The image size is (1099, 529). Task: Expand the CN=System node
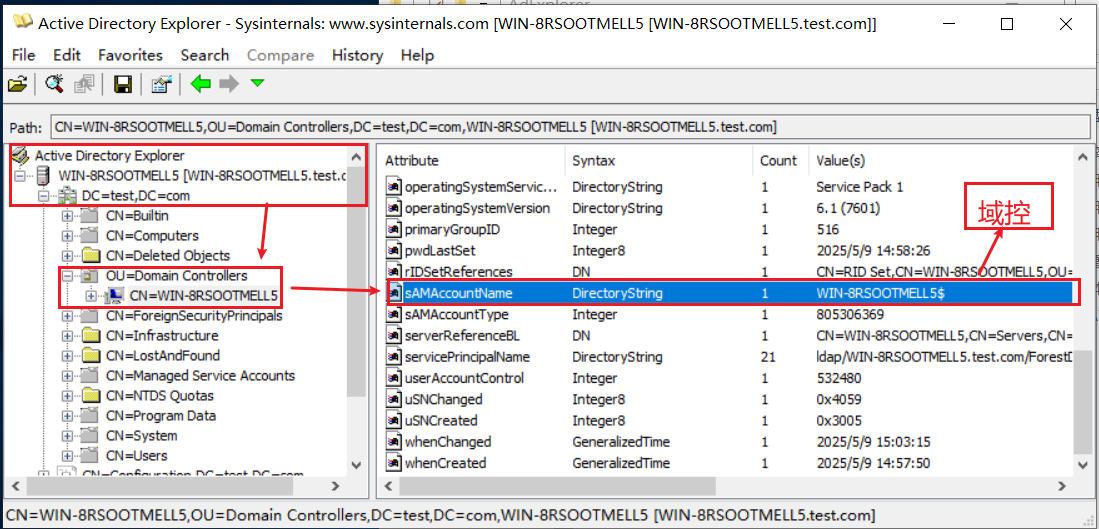pos(67,436)
